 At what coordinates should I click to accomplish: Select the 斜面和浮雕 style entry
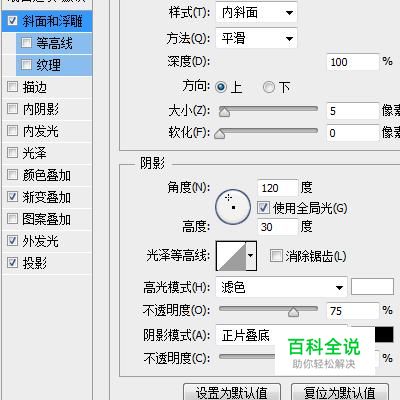(53, 21)
